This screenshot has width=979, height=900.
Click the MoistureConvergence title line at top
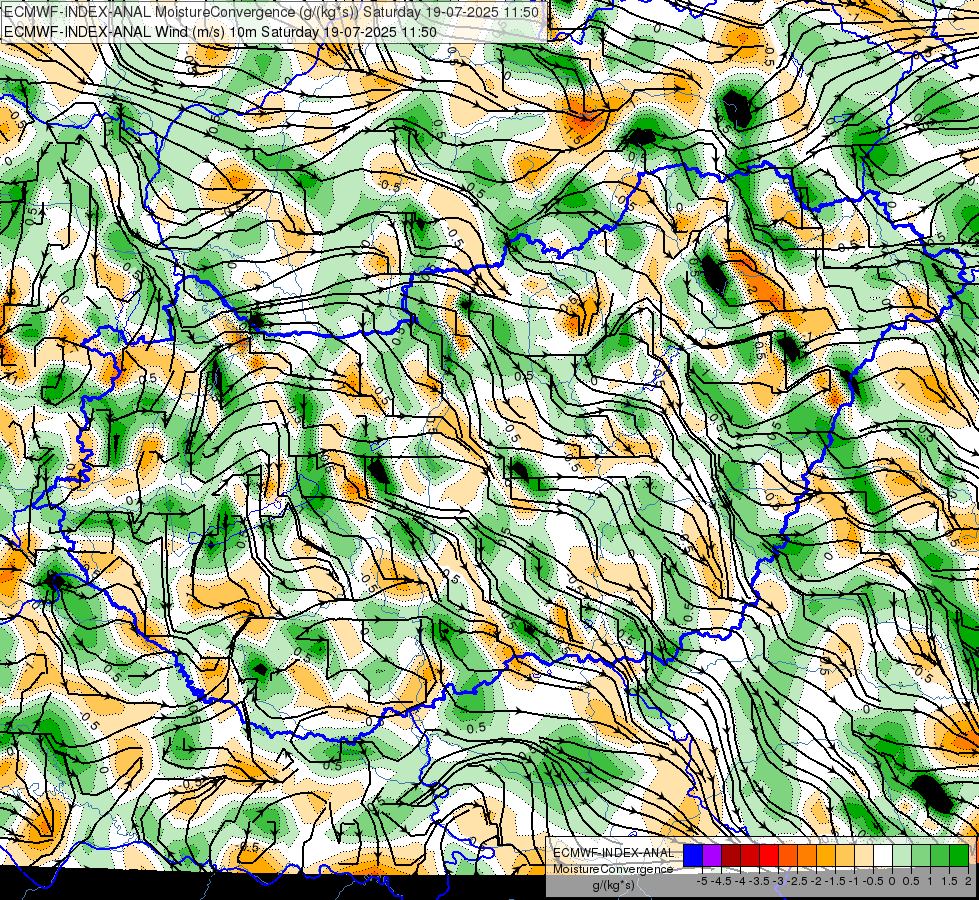coord(271,12)
